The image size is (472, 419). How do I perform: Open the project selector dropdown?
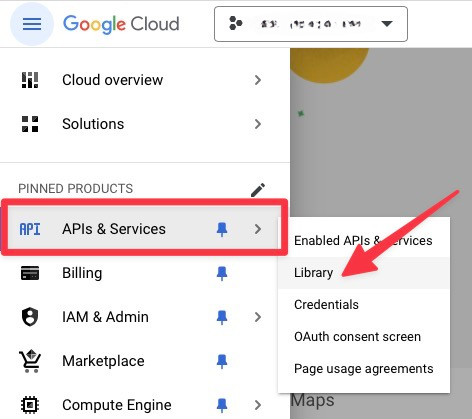coord(311,24)
